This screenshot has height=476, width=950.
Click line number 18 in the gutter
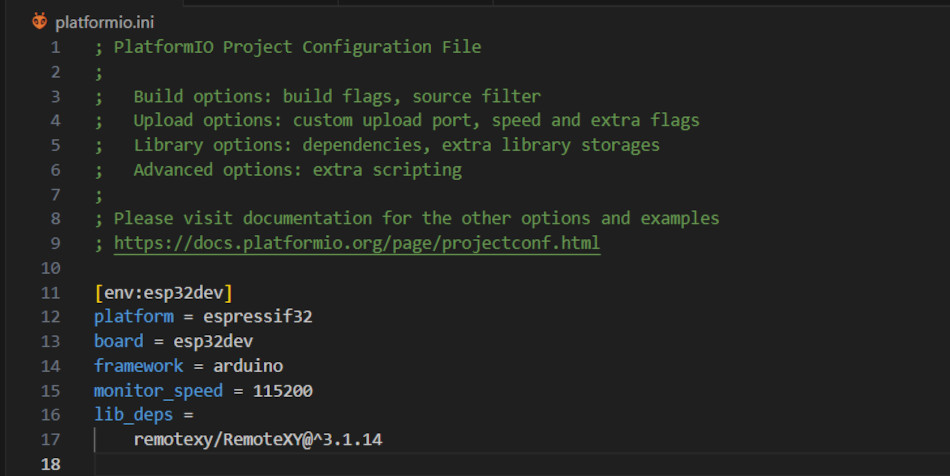pos(51,464)
